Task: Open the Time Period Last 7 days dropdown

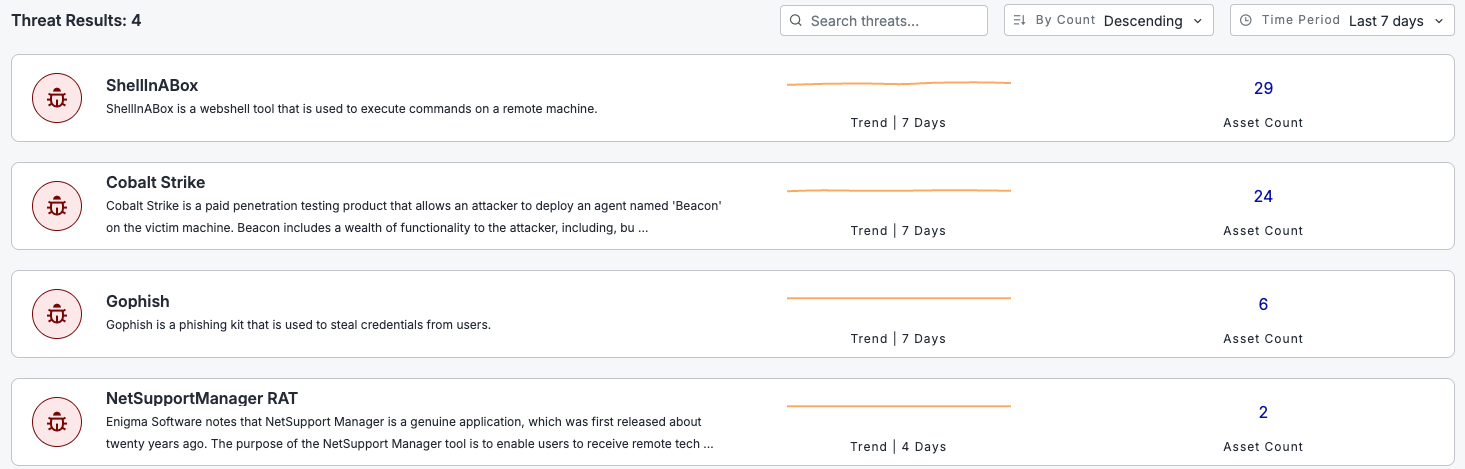Action: coord(1342,21)
